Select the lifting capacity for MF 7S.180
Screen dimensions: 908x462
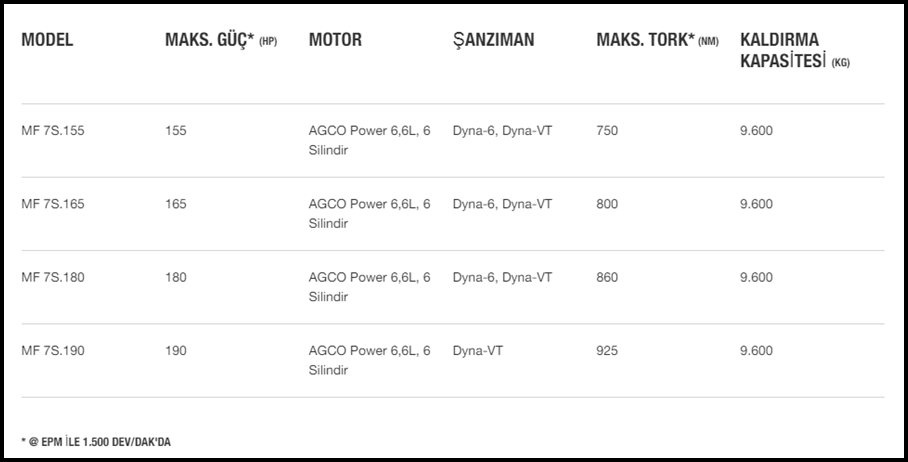756,277
